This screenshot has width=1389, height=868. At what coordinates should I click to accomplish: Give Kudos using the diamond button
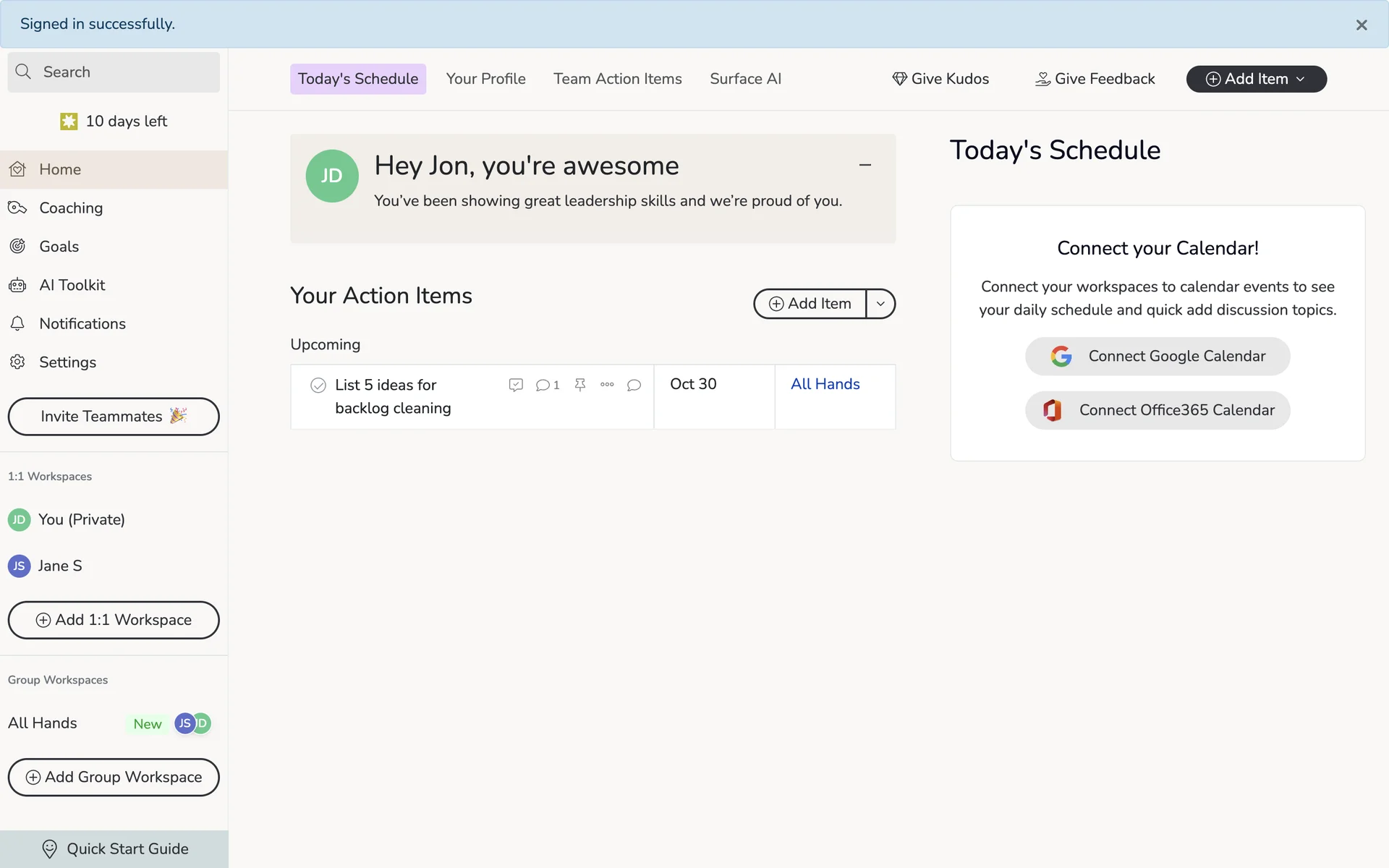coord(940,79)
